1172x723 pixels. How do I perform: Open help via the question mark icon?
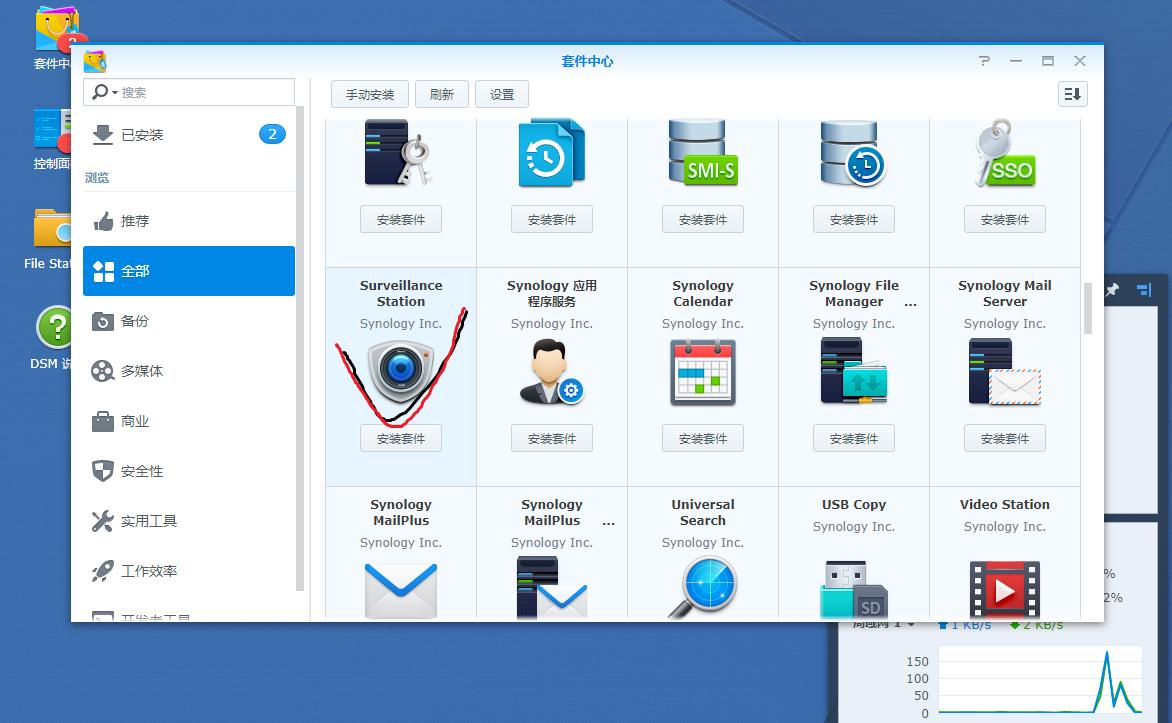(x=984, y=61)
